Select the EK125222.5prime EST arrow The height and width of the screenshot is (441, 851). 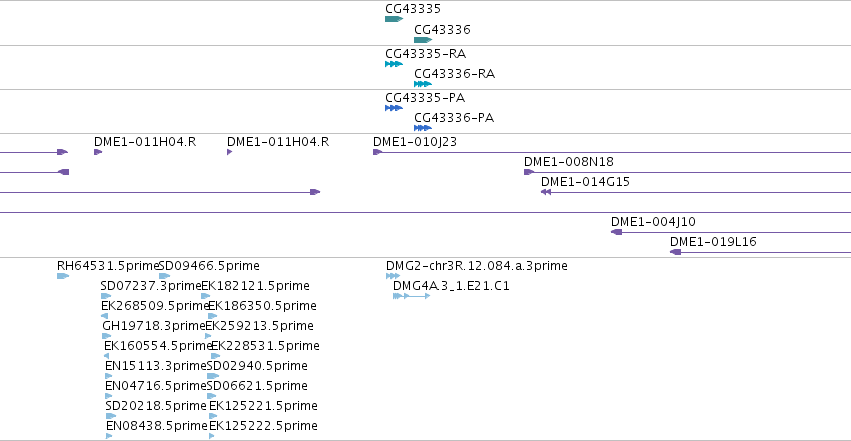[x=212, y=436]
